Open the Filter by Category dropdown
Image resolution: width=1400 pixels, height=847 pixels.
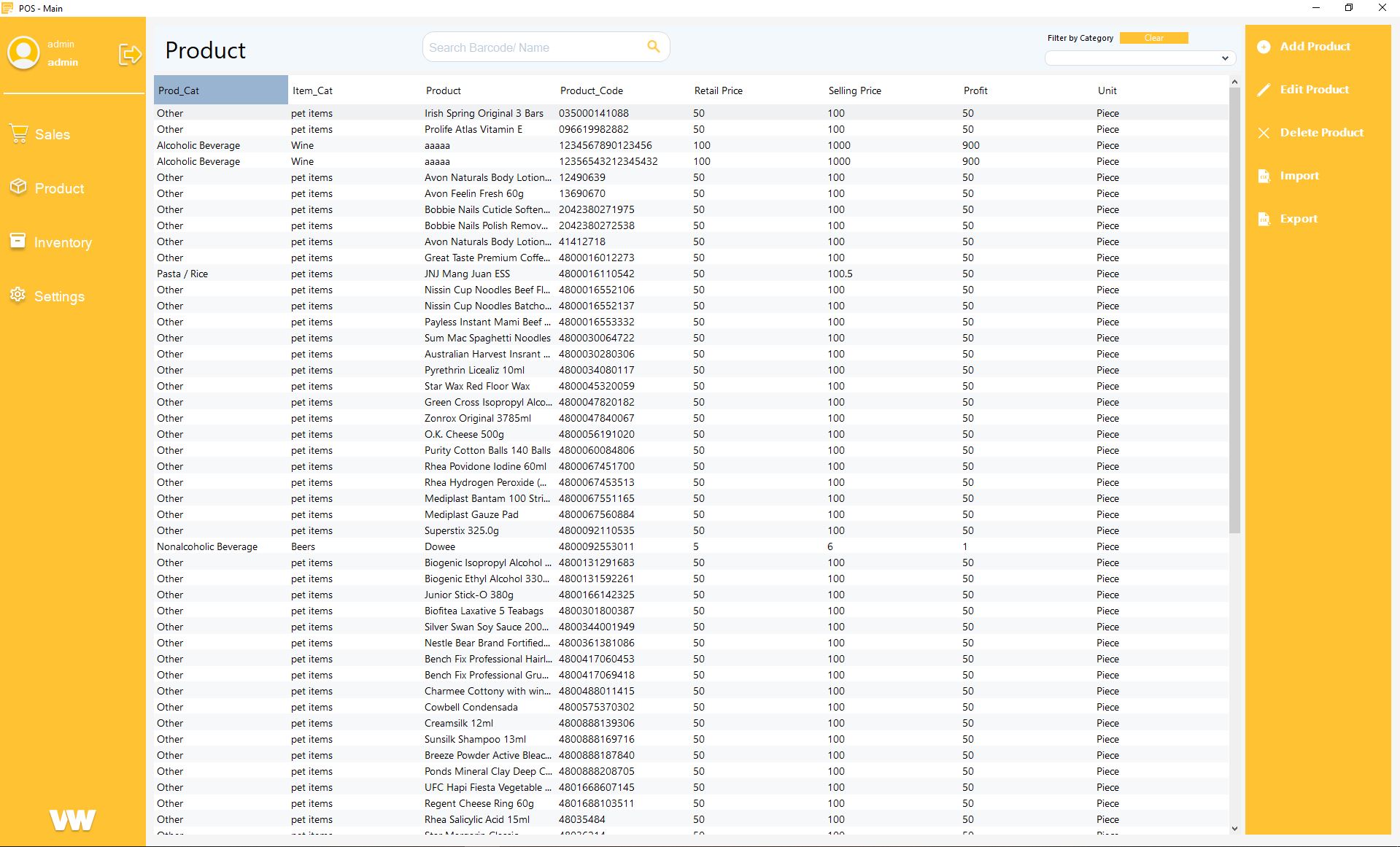tap(1140, 58)
